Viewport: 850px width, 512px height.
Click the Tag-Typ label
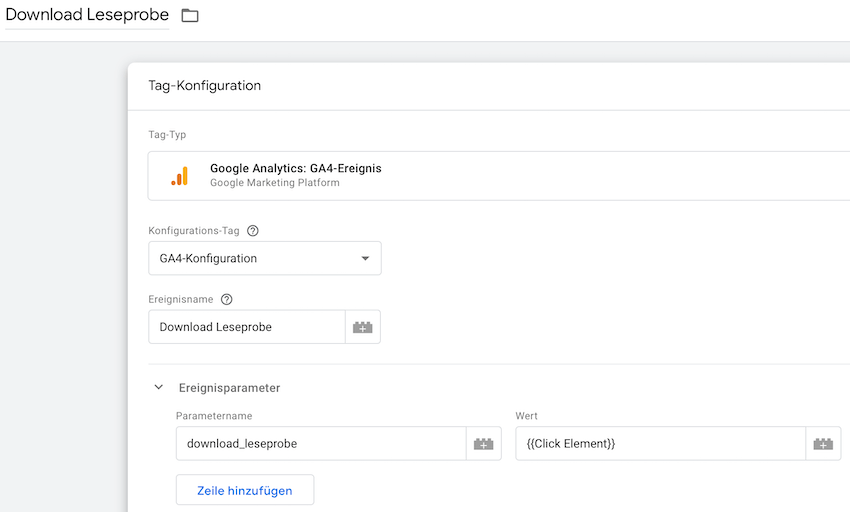pyautogui.click(x=167, y=135)
